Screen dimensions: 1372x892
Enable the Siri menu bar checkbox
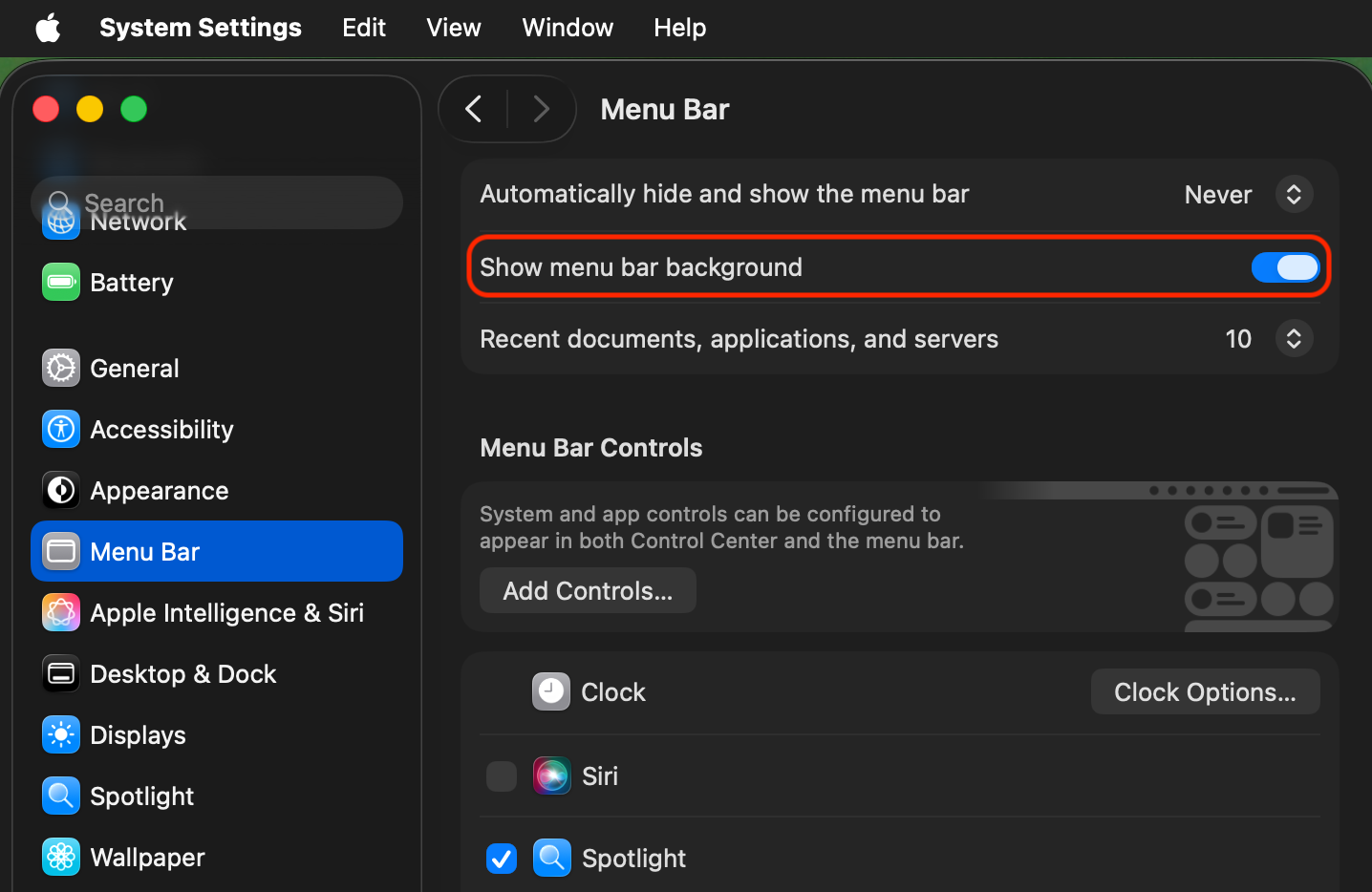tap(502, 776)
